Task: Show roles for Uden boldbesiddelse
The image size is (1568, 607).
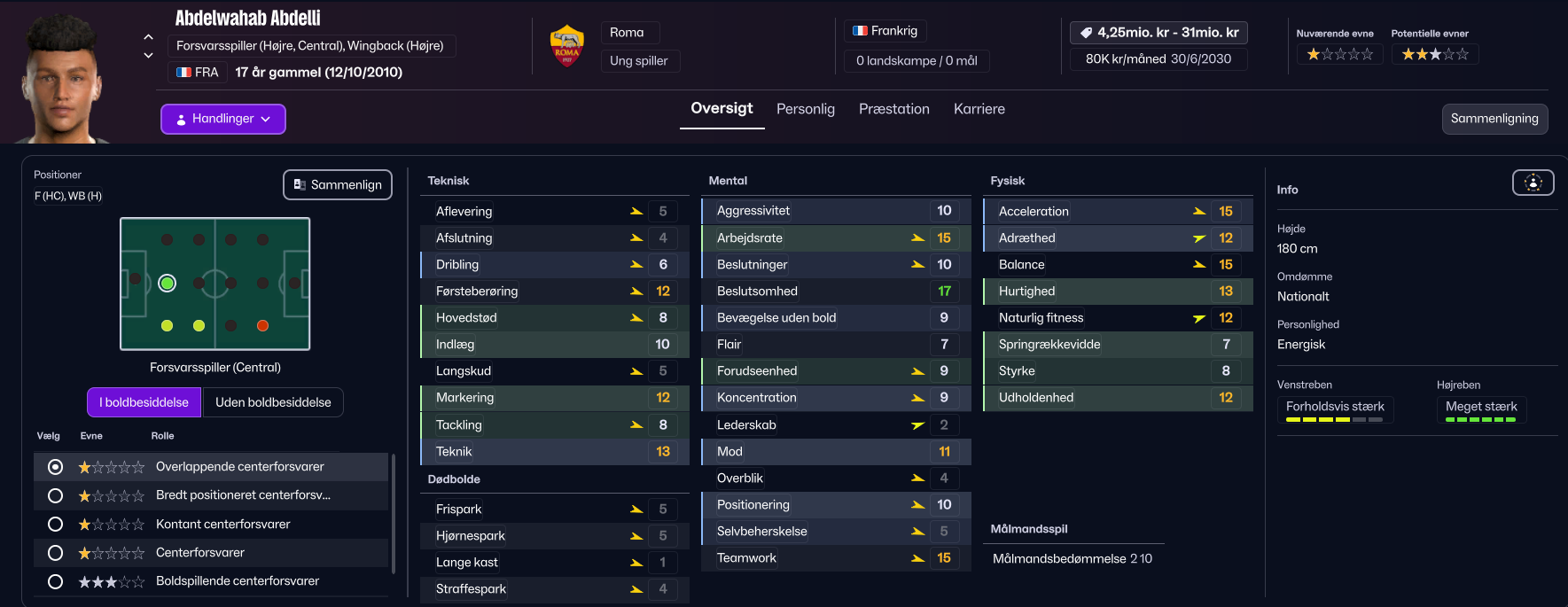Action: point(273,402)
